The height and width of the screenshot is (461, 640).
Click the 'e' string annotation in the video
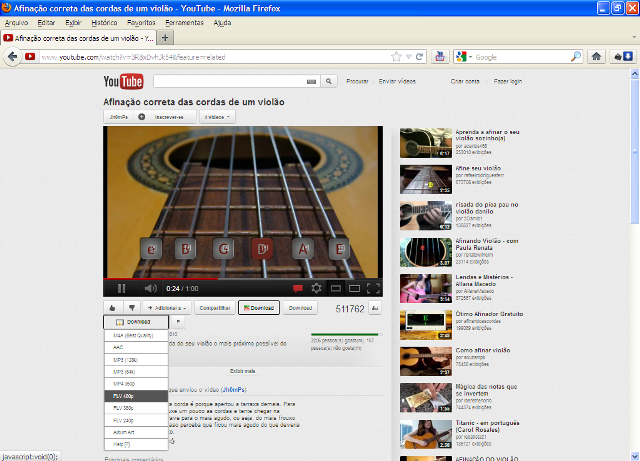(151, 249)
